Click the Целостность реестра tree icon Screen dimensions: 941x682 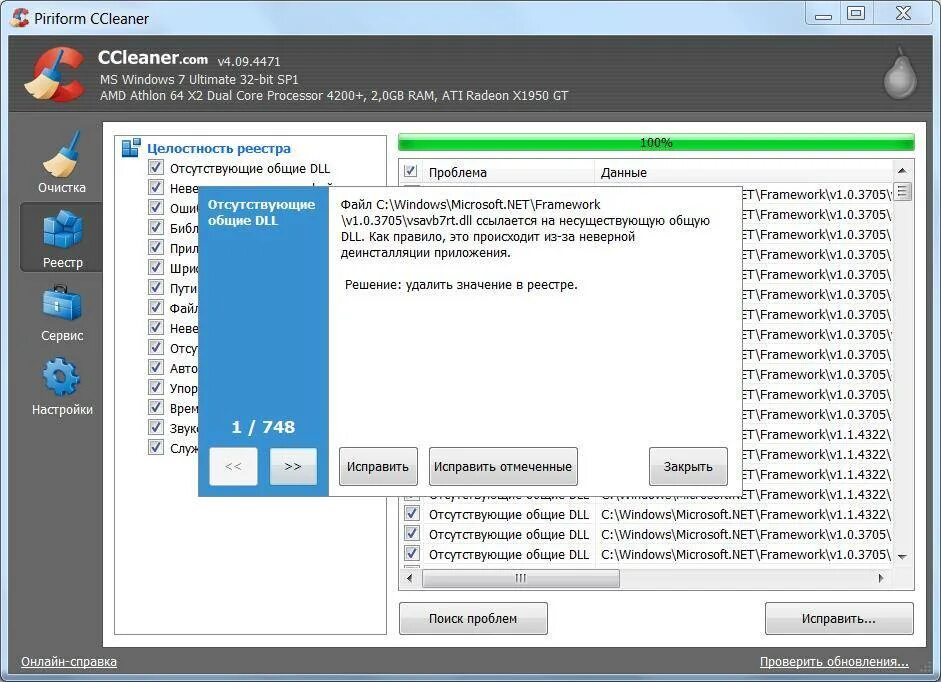[x=130, y=148]
